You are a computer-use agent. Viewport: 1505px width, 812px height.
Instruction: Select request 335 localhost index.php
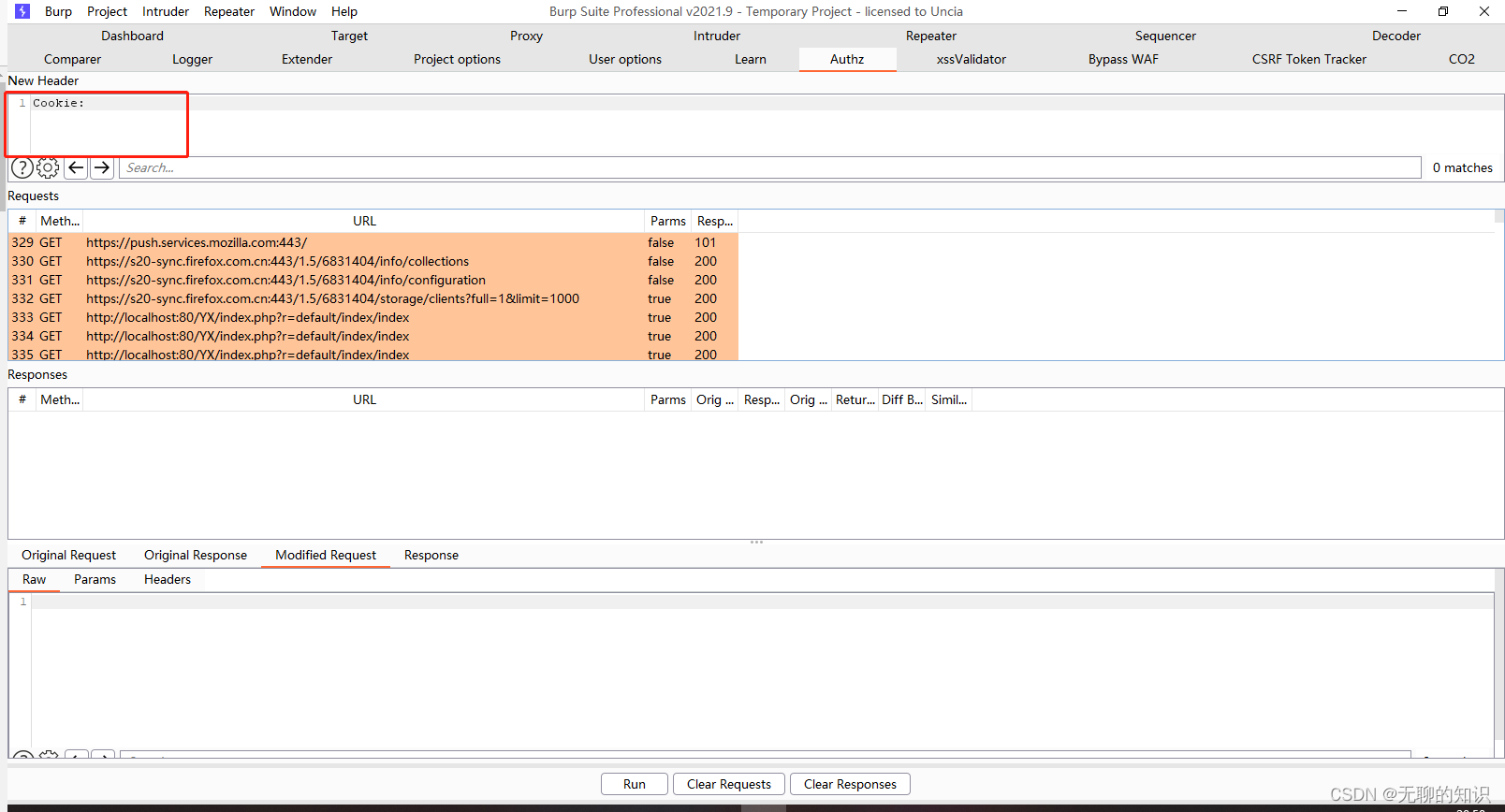[x=373, y=354]
